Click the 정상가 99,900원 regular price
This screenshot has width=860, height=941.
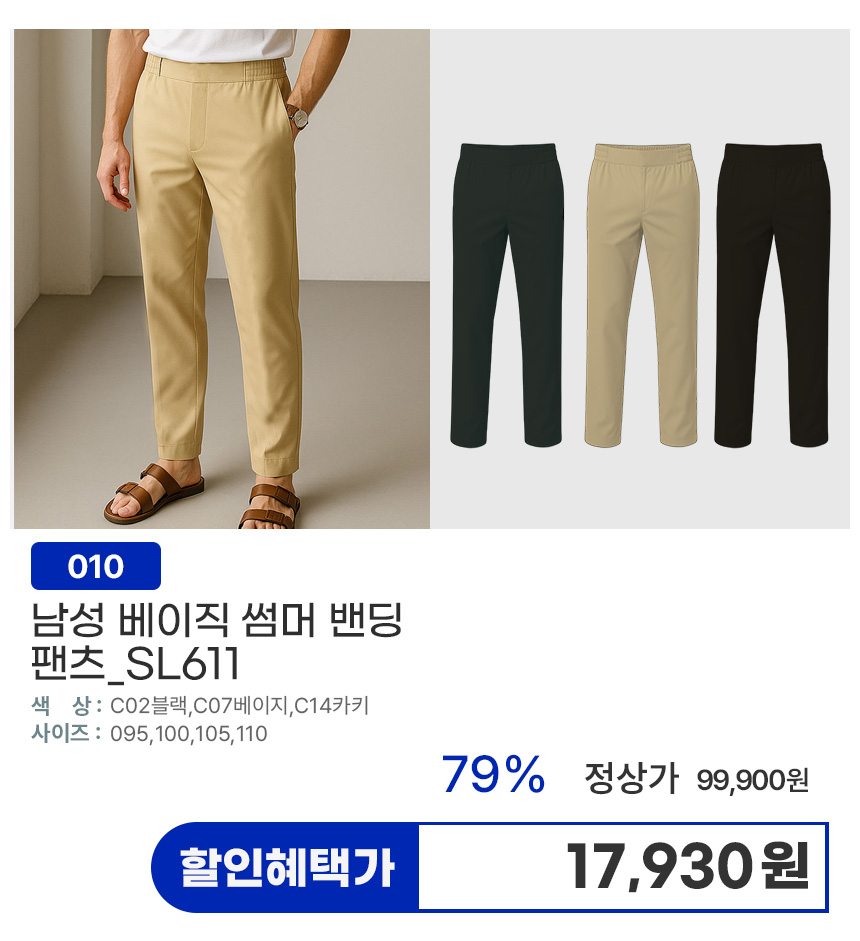click(x=697, y=779)
